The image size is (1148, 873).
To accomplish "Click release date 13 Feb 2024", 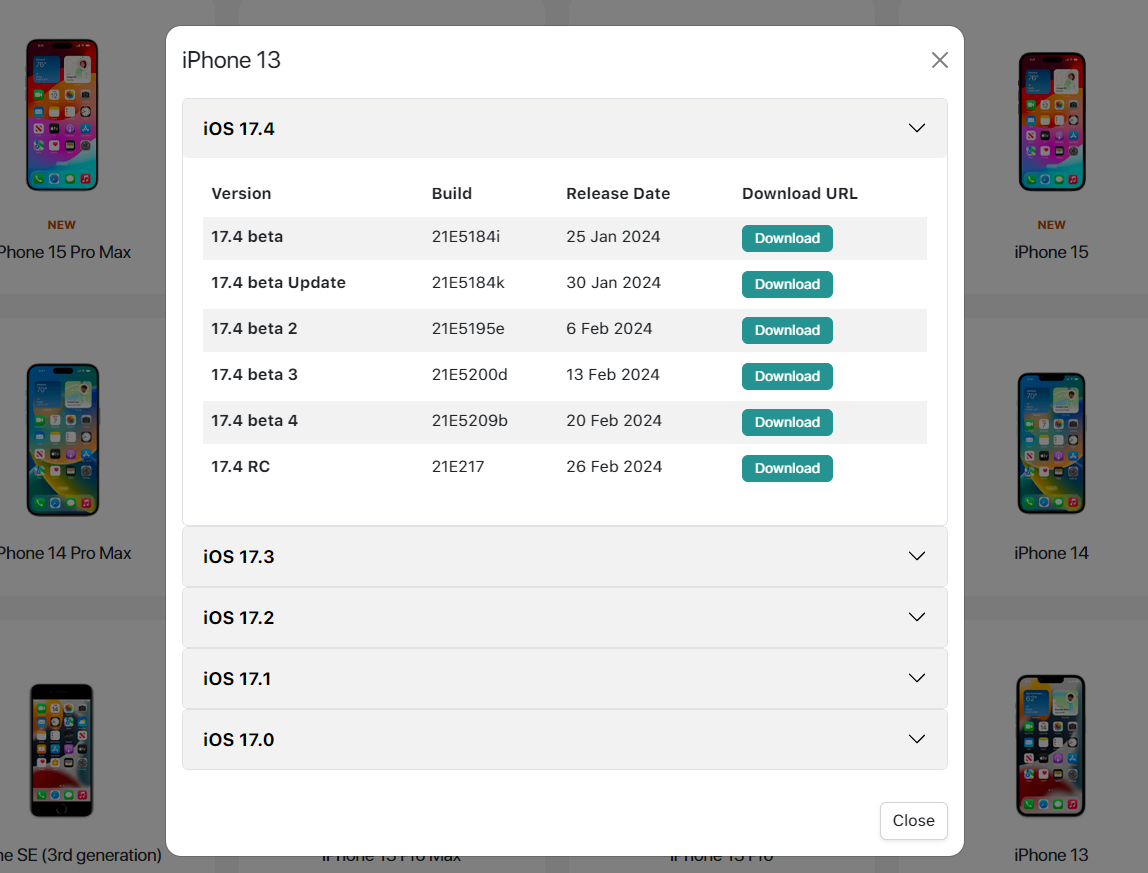I will point(613,375).
